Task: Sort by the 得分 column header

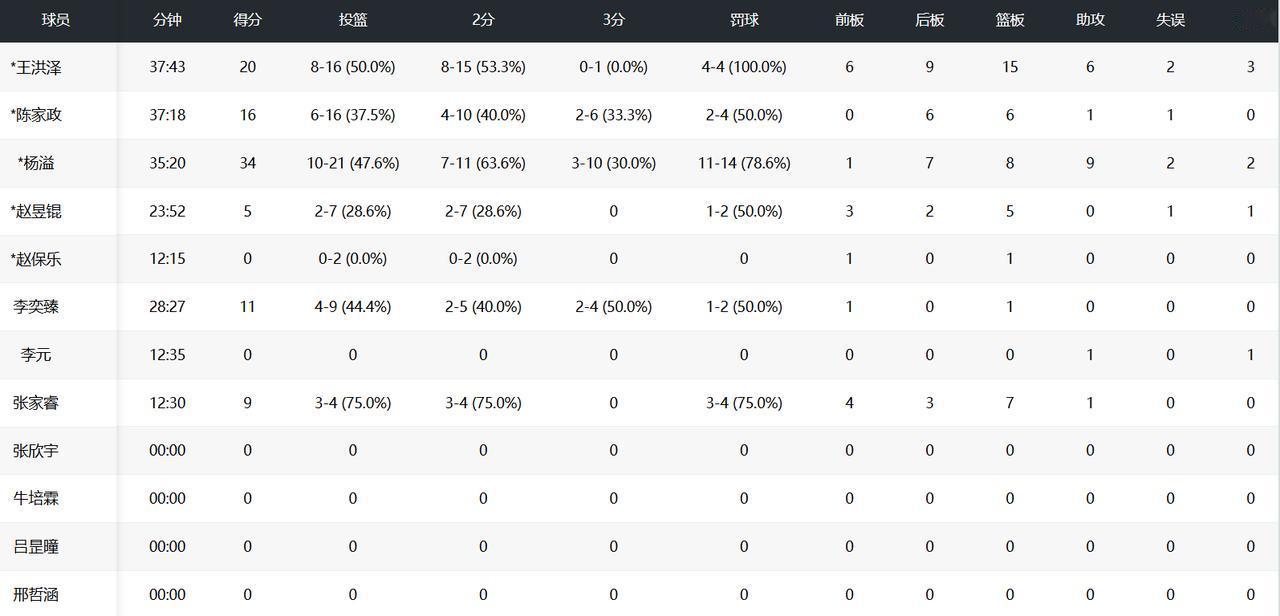Action: (247, 20)
